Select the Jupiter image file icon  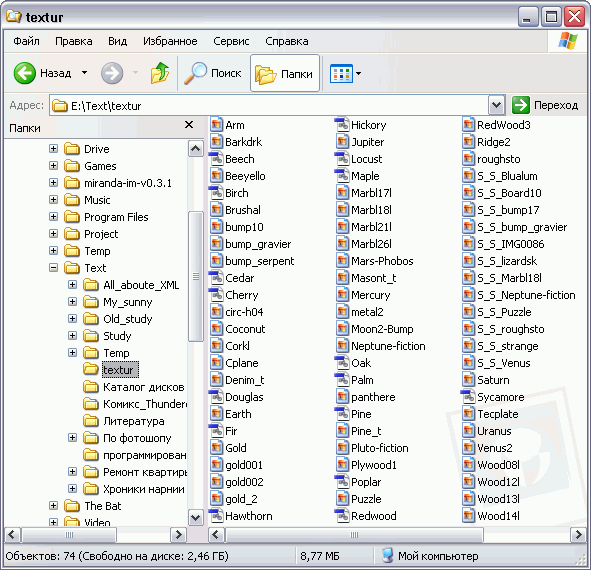pos(342,142)
